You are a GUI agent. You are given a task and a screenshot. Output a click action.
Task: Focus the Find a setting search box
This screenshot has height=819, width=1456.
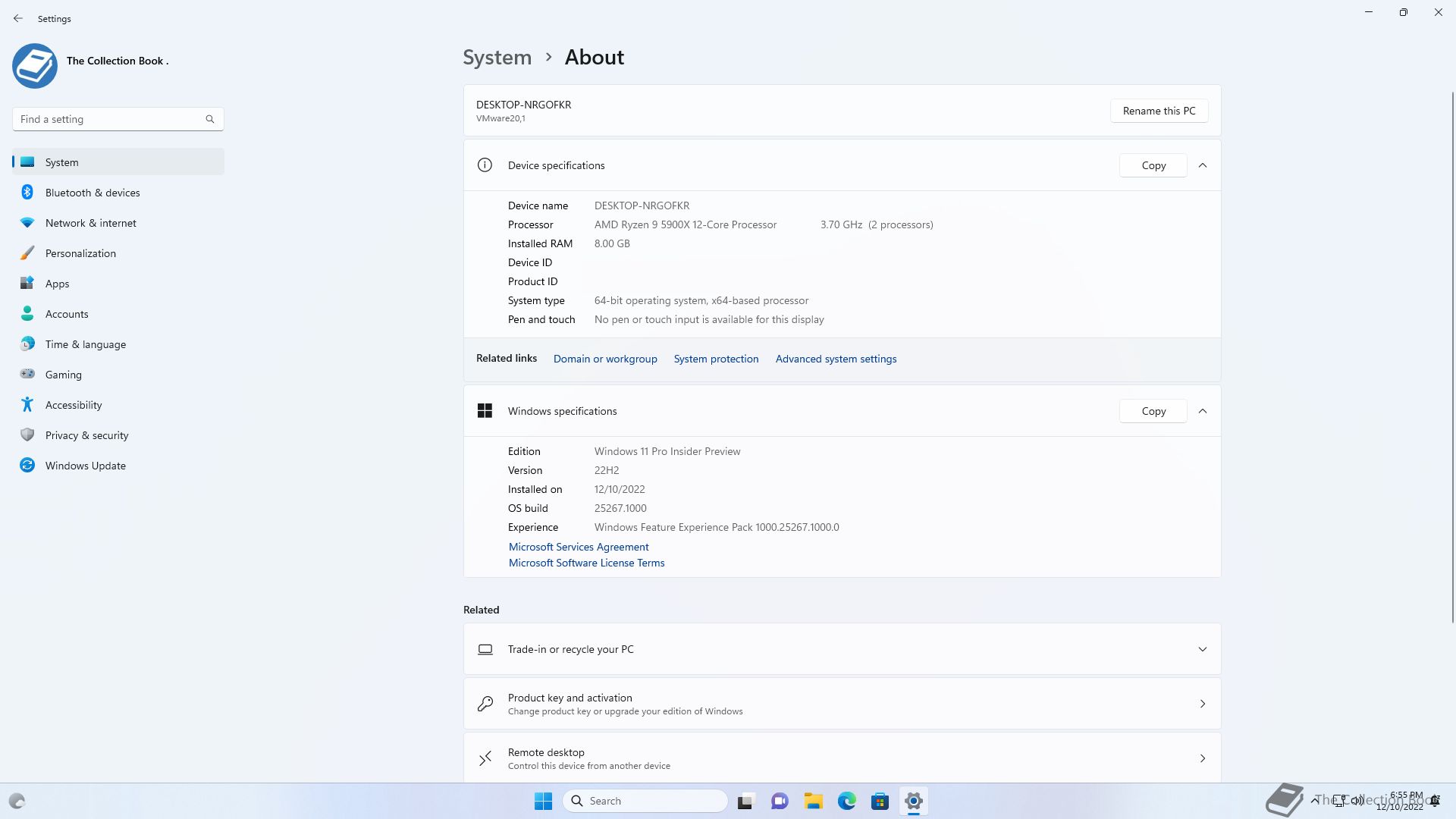click(x=118, y=119)
